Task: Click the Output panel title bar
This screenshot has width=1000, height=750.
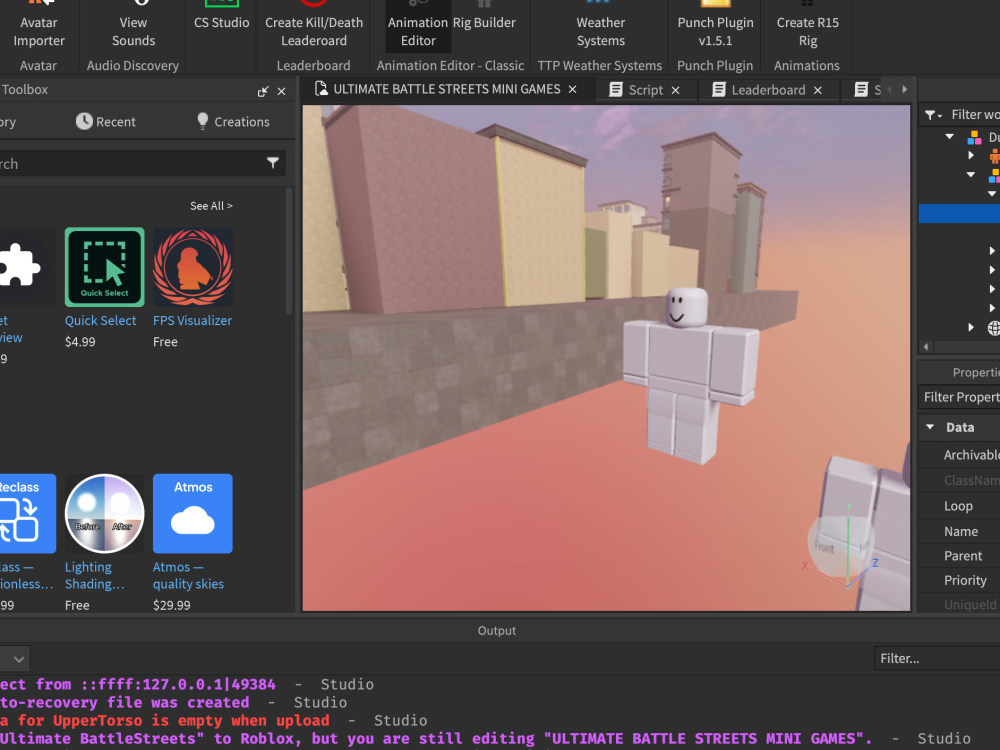Action: [497, 630]
